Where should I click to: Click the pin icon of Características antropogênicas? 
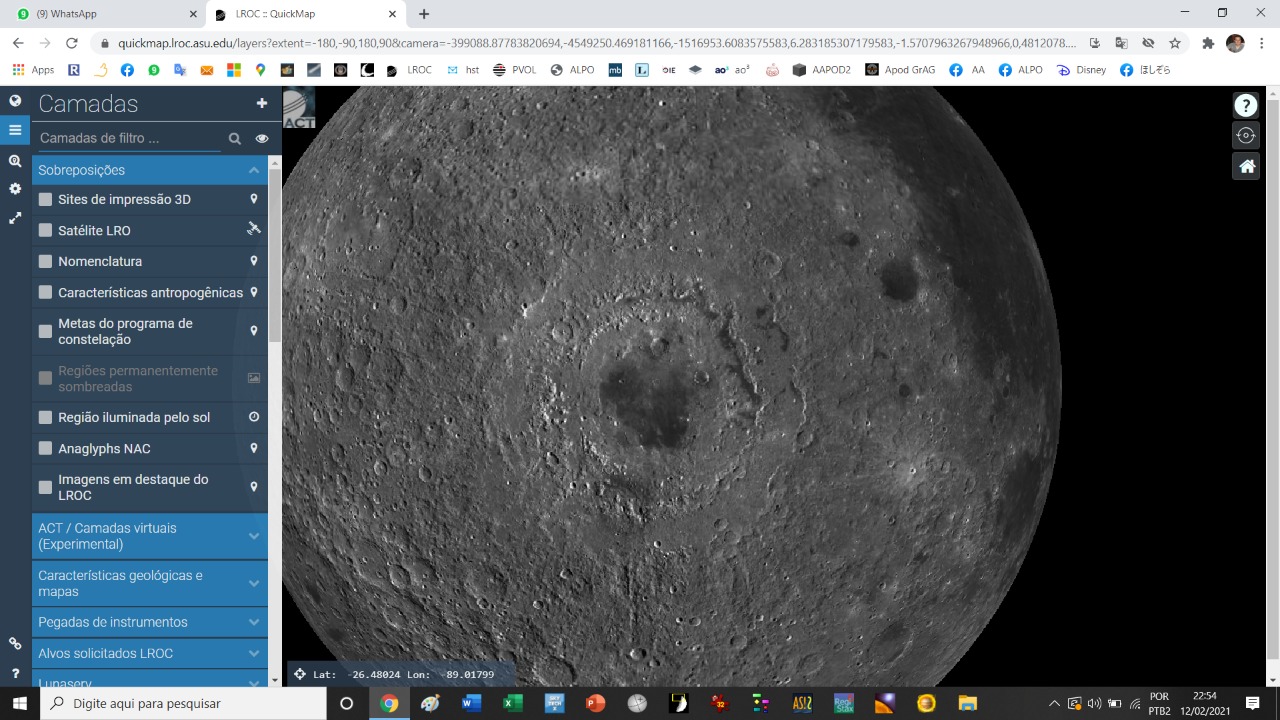point(254,292)
